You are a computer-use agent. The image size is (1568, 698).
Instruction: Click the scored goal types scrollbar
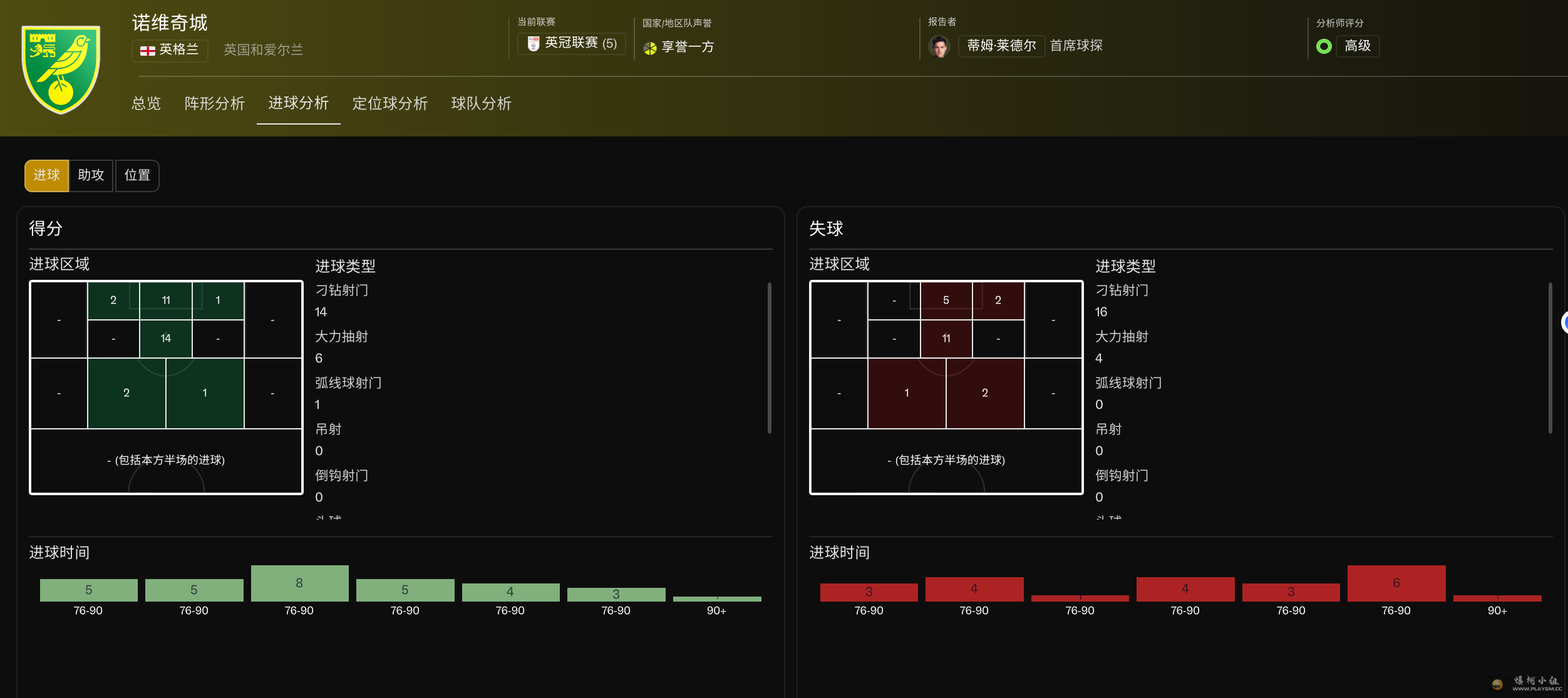pyautogui.click(x=769, y=358)
